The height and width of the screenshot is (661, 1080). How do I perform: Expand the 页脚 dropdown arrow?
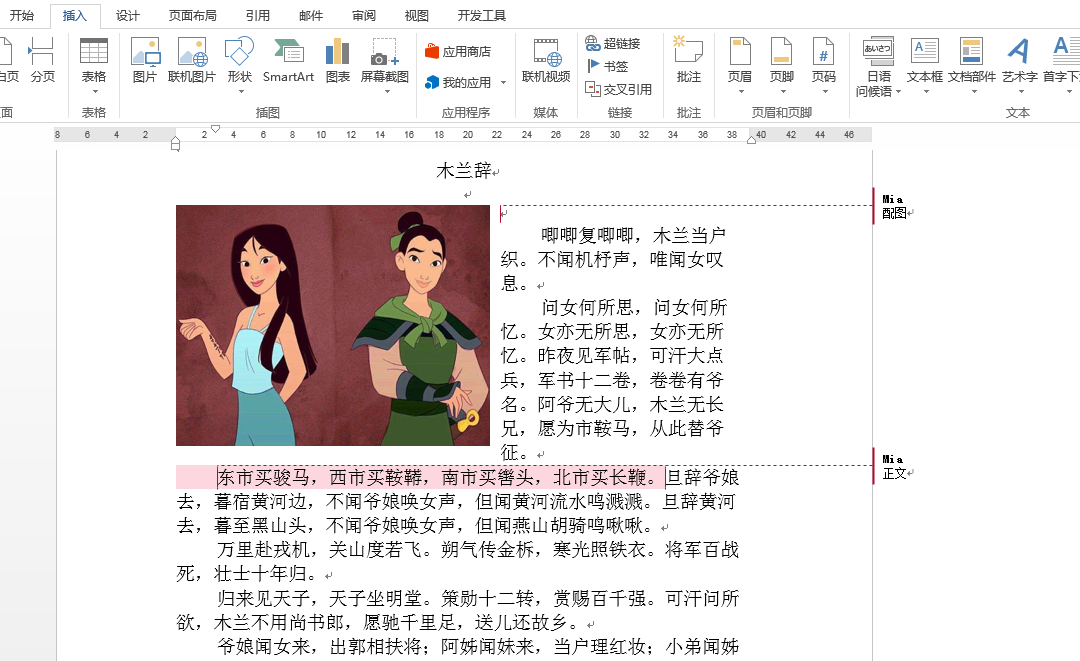tap(782, 92)
